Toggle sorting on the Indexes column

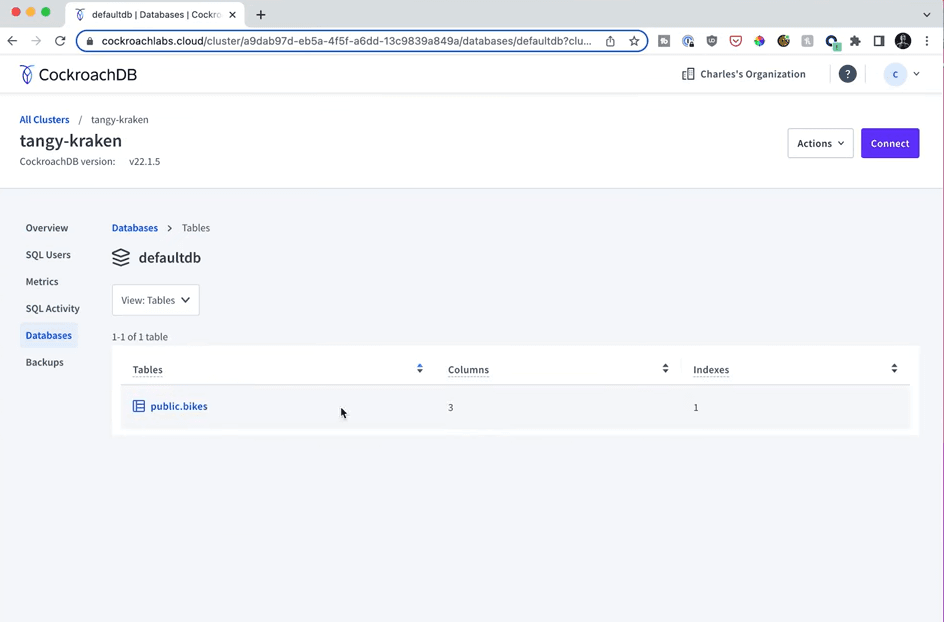(894, 369)
